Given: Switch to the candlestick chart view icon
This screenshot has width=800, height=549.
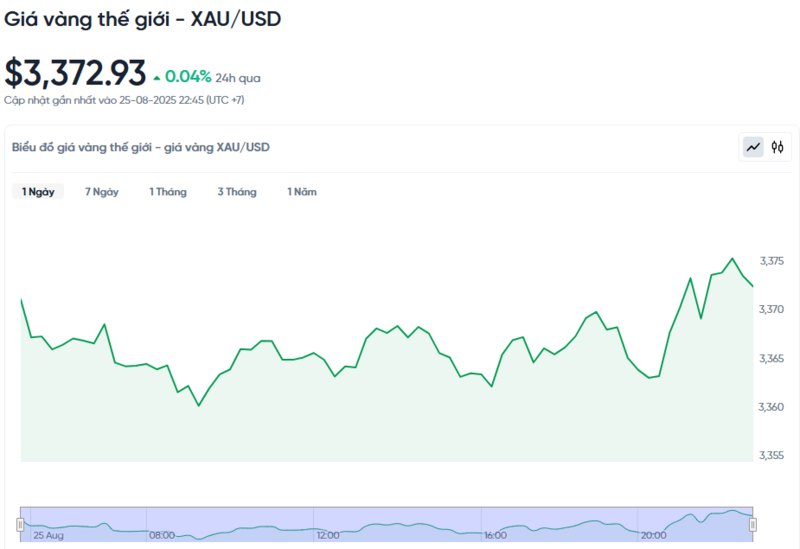Looking at the screenshot, I should coord(777,147).
